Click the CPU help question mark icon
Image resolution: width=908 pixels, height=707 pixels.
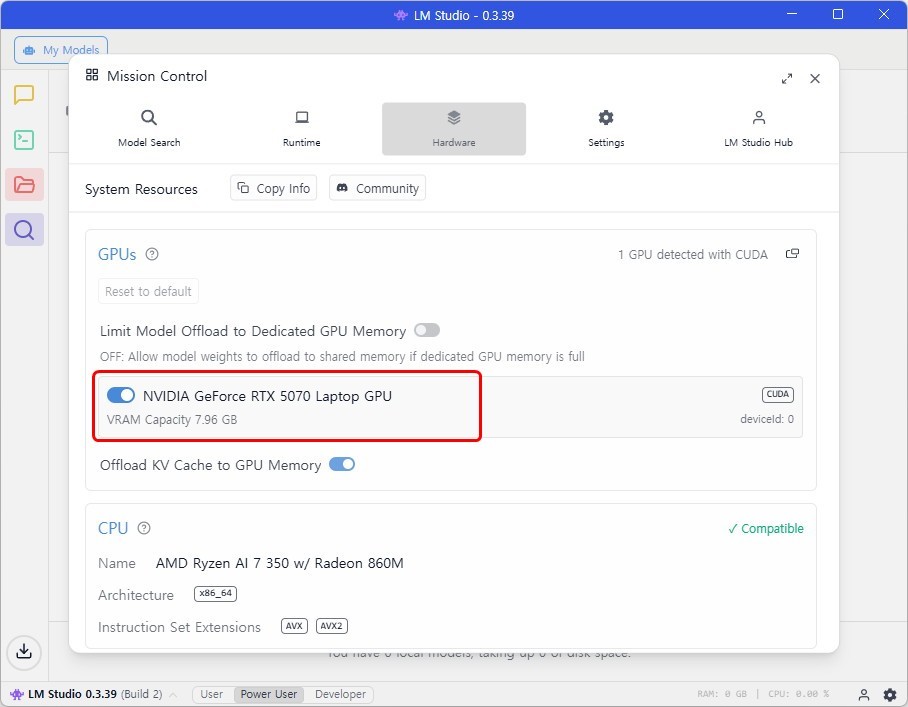(144, 528)
